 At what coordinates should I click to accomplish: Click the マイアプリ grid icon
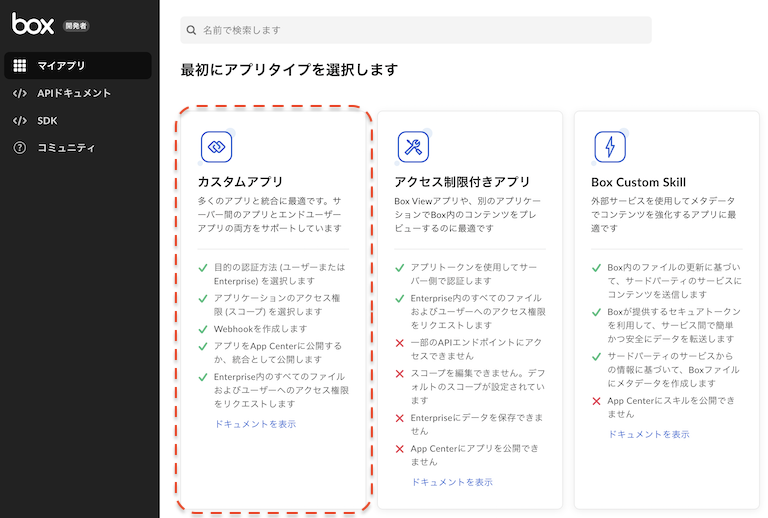20,66
